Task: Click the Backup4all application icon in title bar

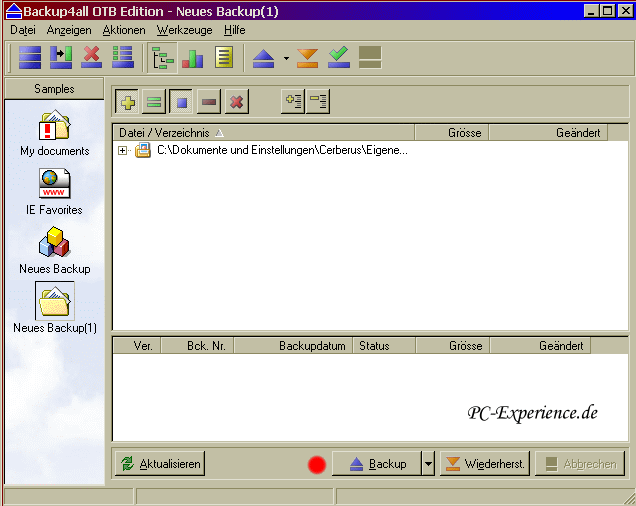Action: [x=14, y=11]
